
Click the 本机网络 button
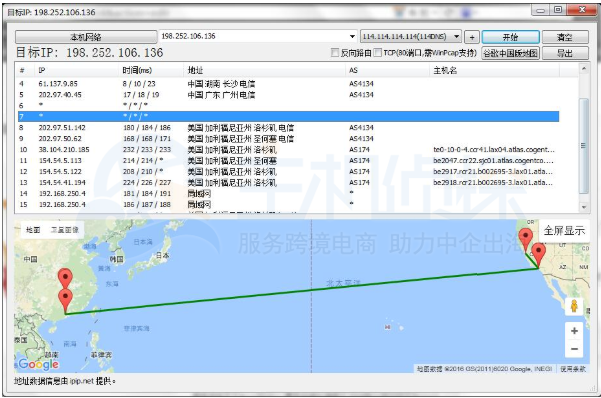click(x=86, y=37)
